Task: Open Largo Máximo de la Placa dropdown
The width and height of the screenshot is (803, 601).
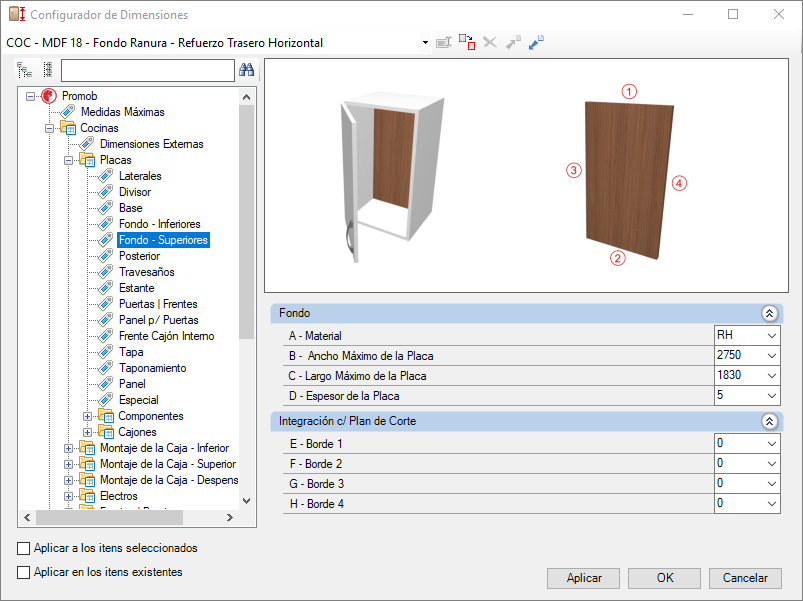Action: [772, 376]
